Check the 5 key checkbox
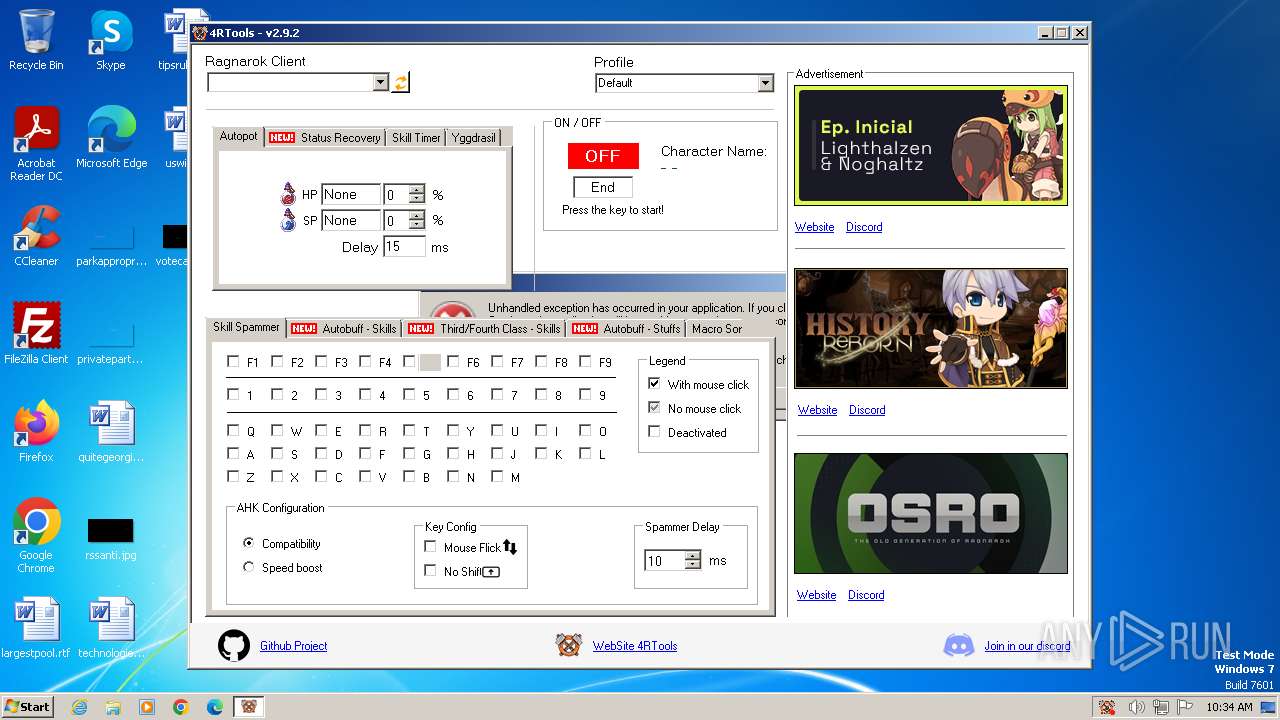Viewport: 1280px width, 720px height. pos(409,395)
